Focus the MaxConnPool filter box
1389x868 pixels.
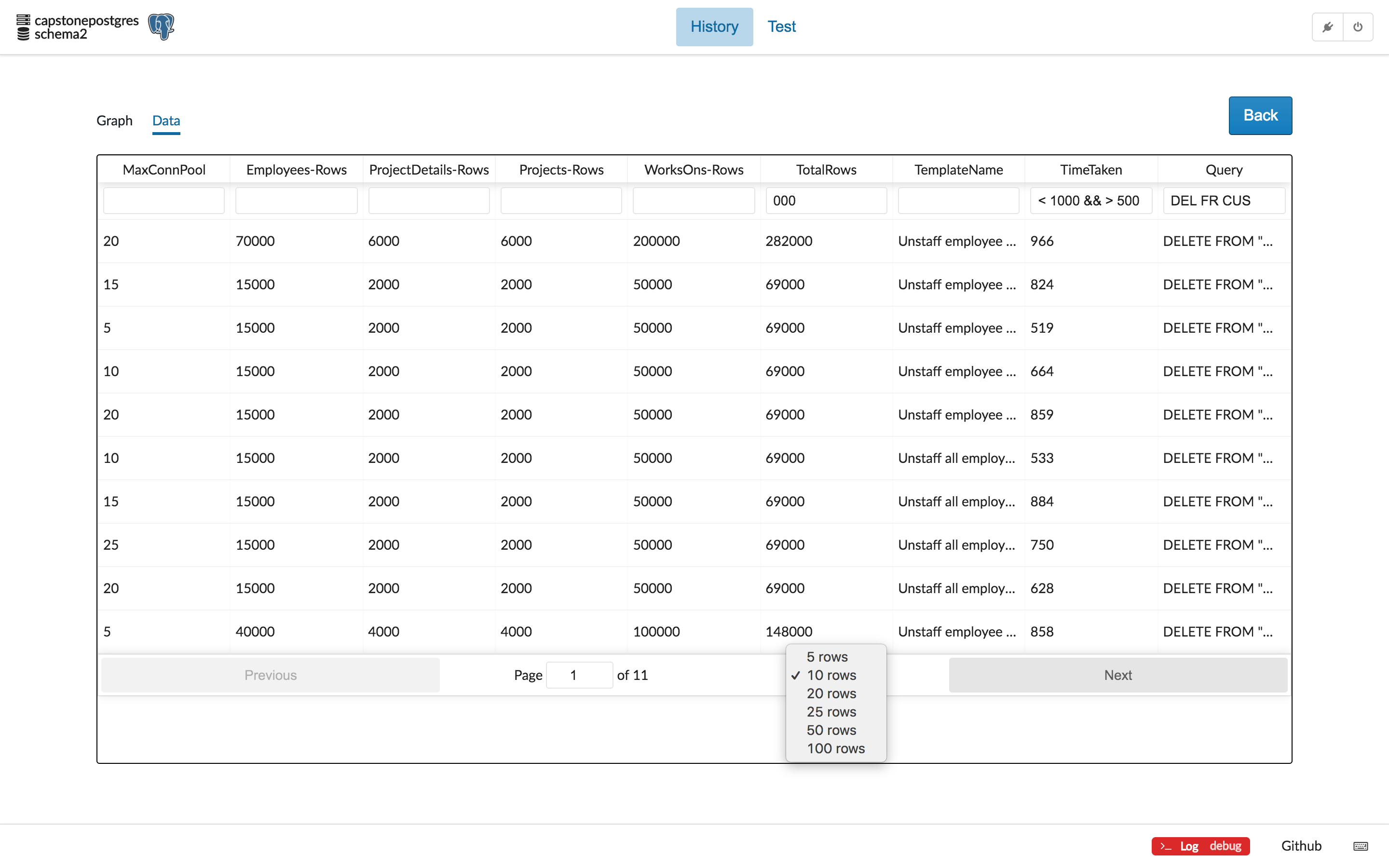click(163, 200)
